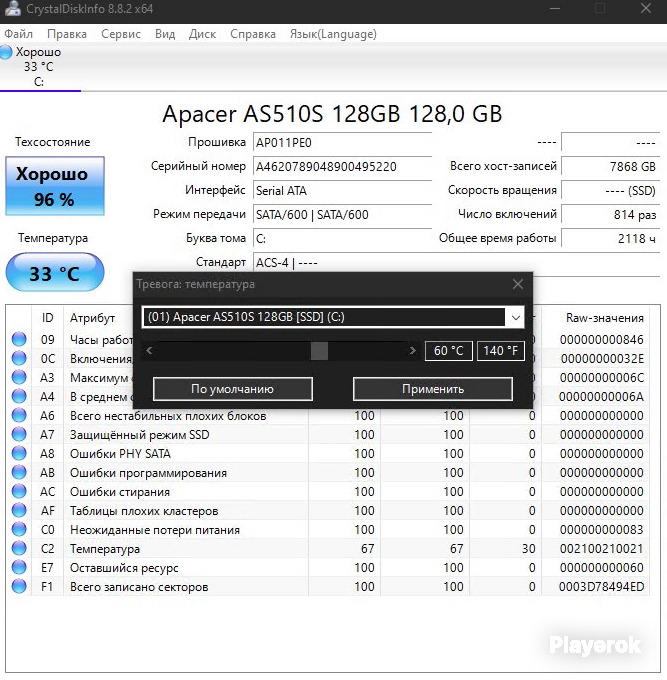Viewport: 667px width, 680px height.
Task: Click the По умолчанию button
Action: click(x=232, y=389)
